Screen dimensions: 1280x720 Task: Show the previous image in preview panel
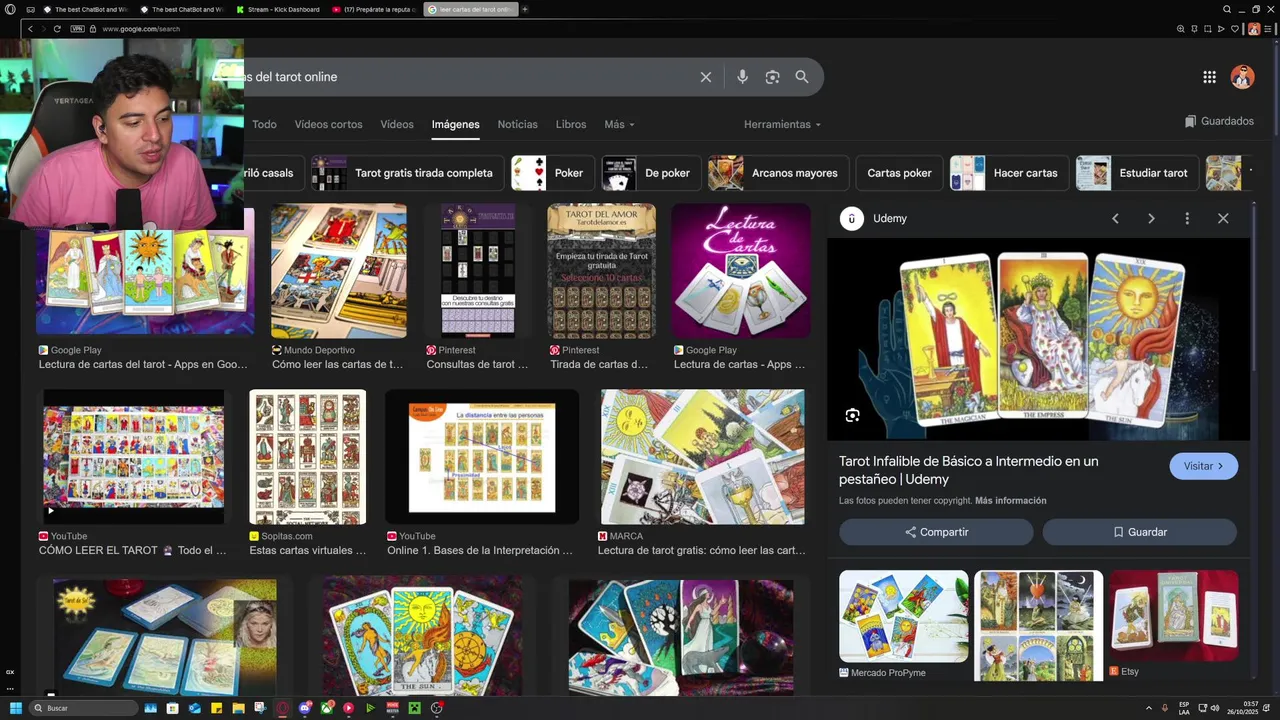1115,218
